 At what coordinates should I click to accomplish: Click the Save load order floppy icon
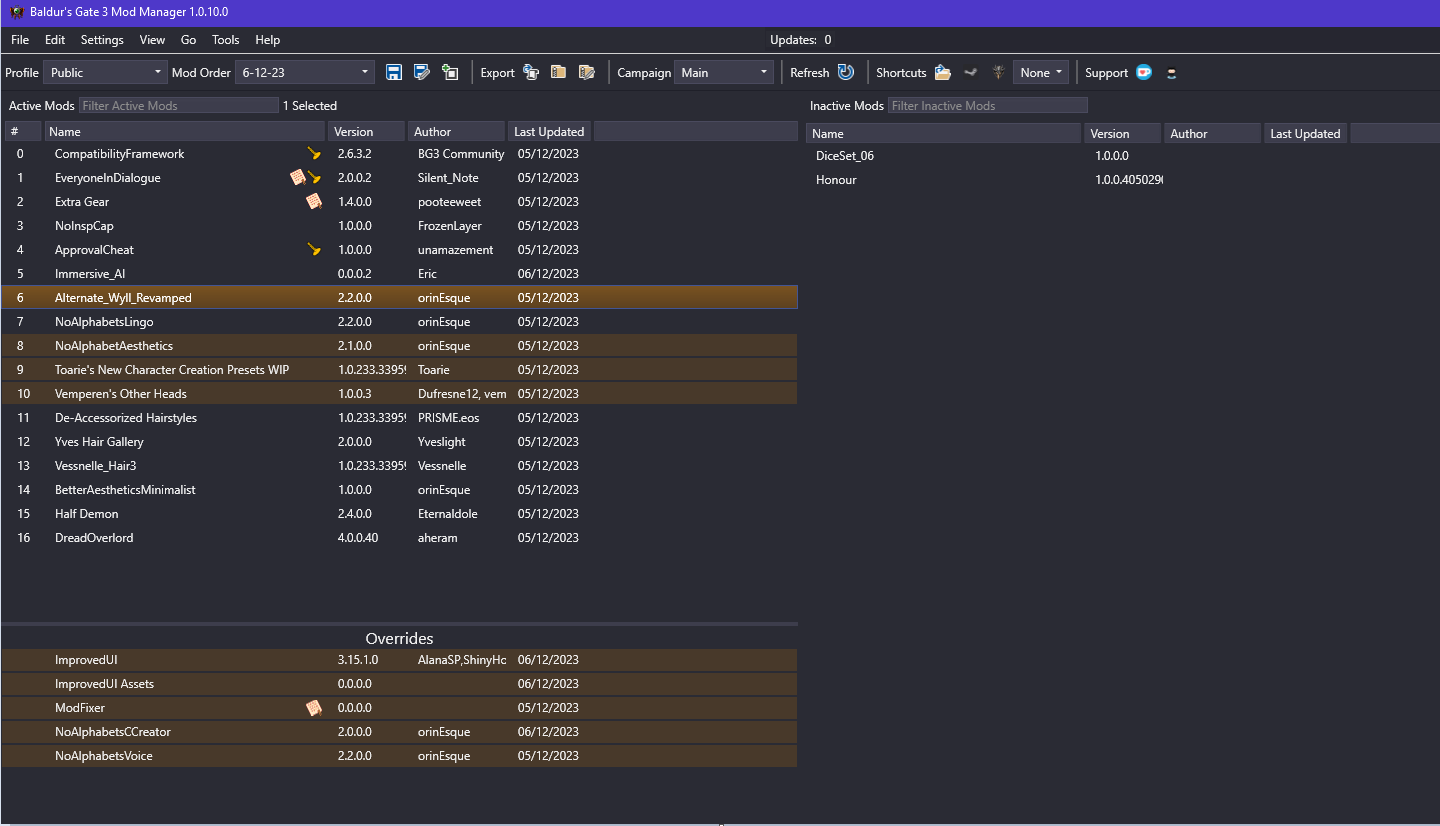pyautogui.click(x=394, y=72)
